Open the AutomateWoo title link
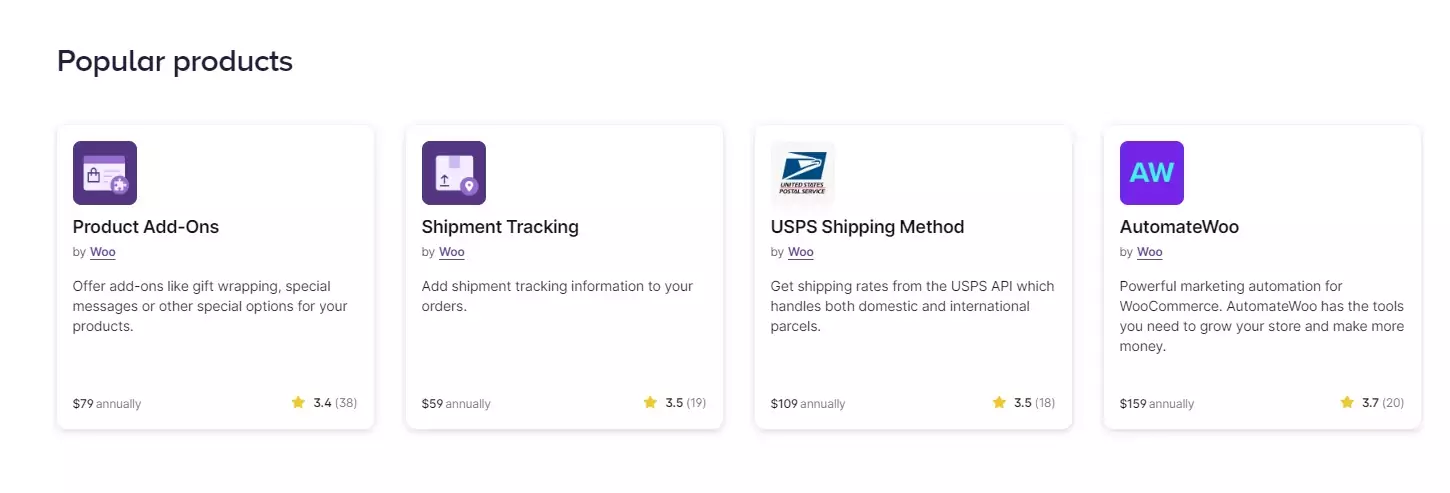This screenshot has width=1450, height=493. (x=1179, y=227)
